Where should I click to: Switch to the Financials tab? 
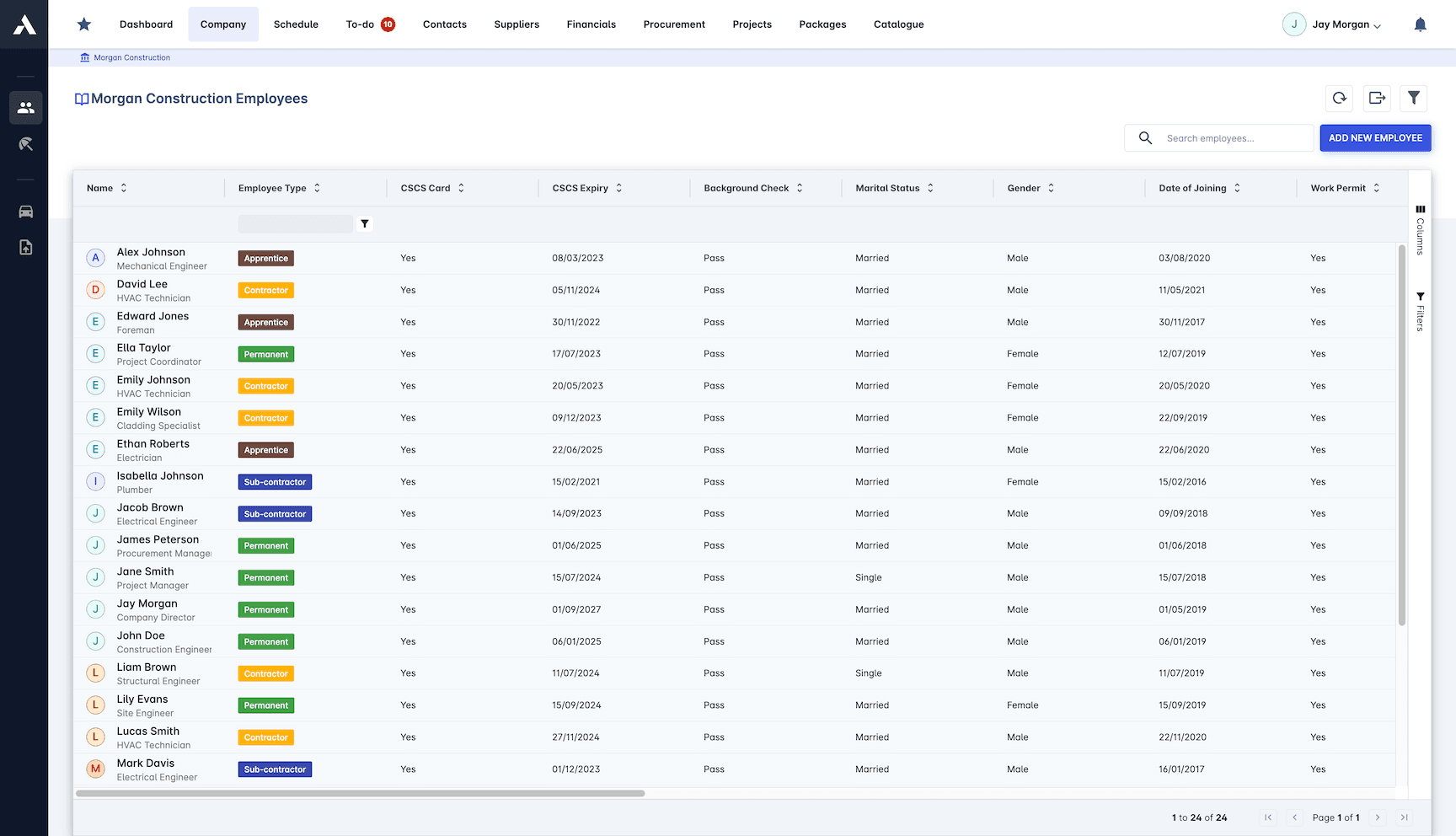pyautogui.click(x=591, y=24)
